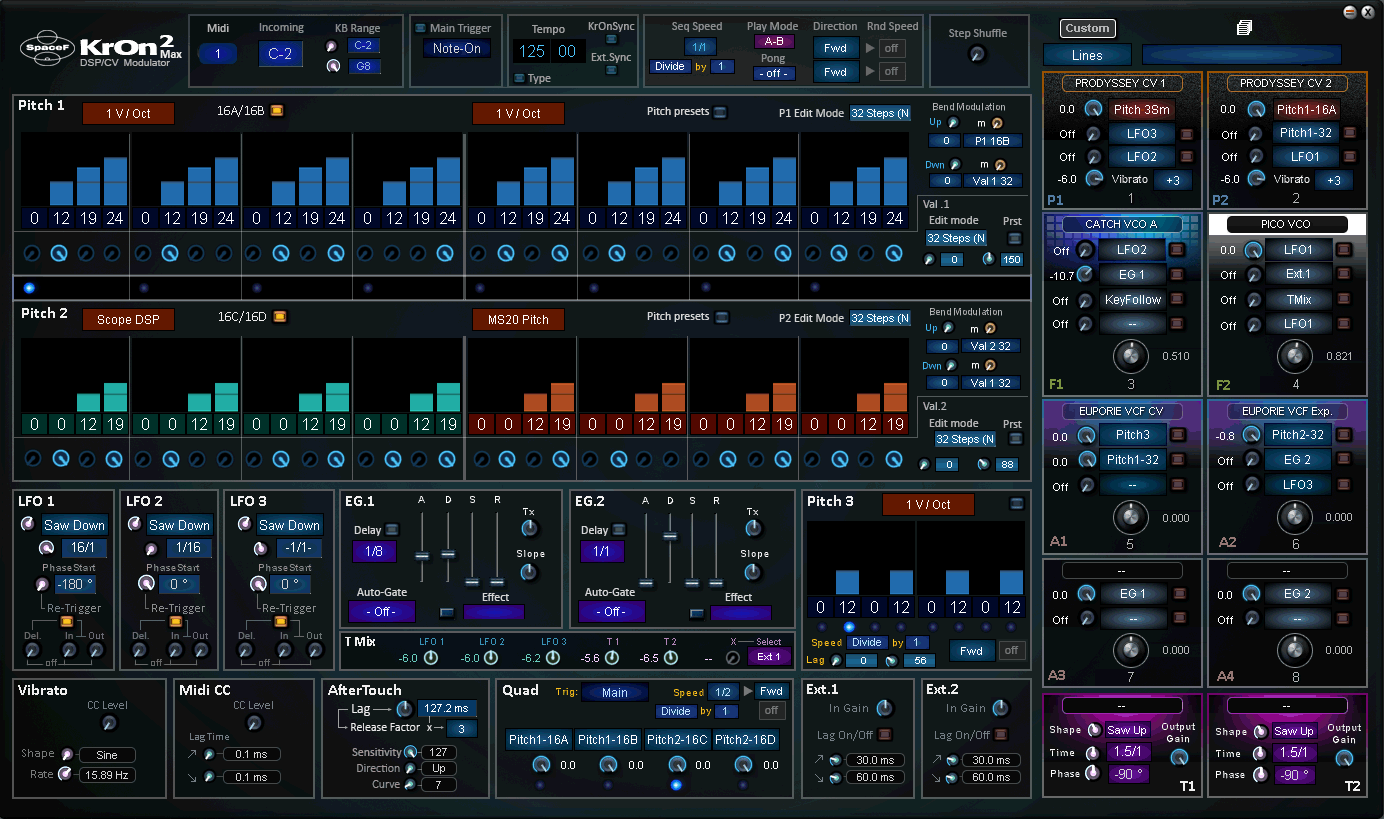
Task: Toggle the Main Trigger switch
Action: point(420,28)
